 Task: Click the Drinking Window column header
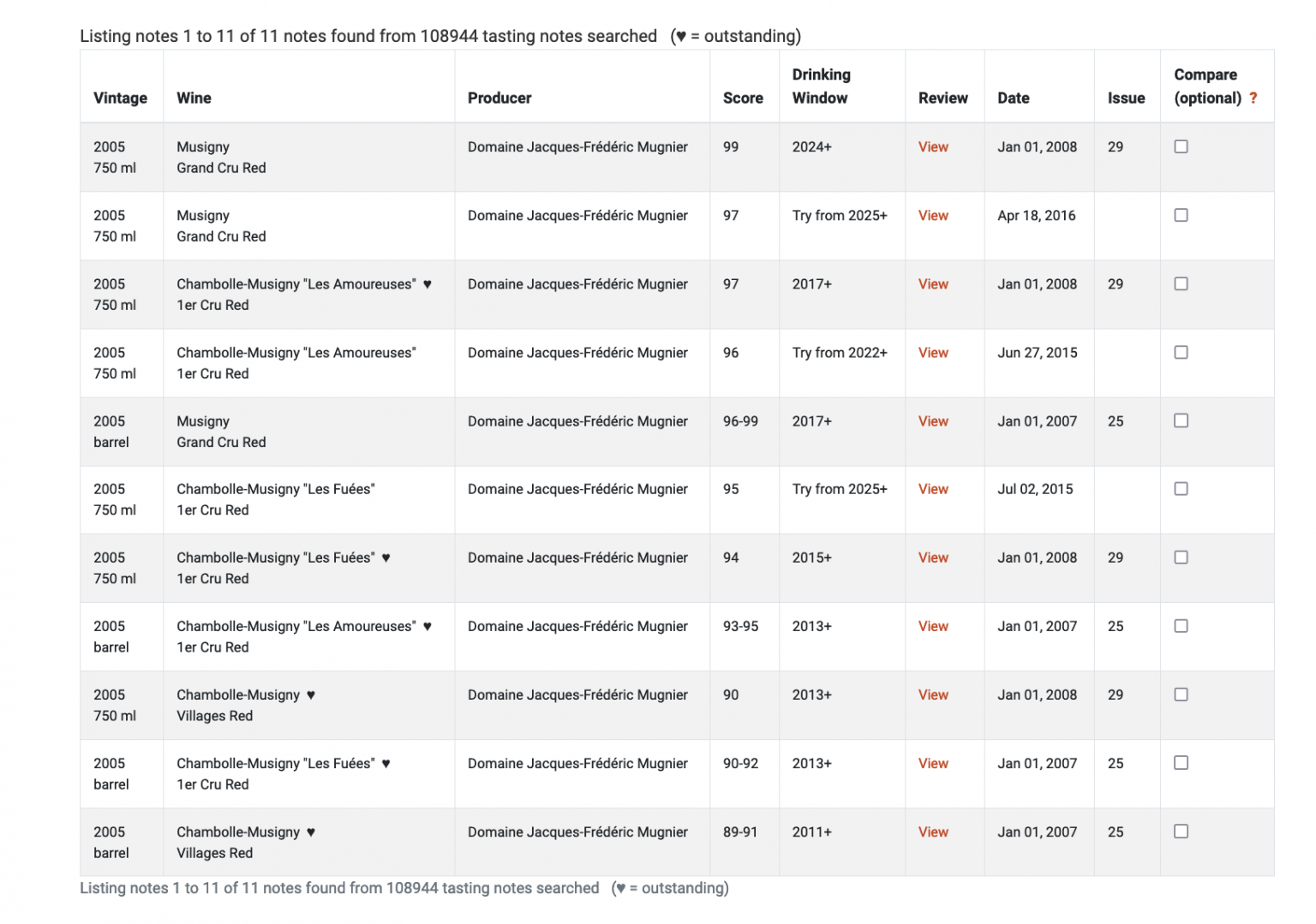pos(822,86)
